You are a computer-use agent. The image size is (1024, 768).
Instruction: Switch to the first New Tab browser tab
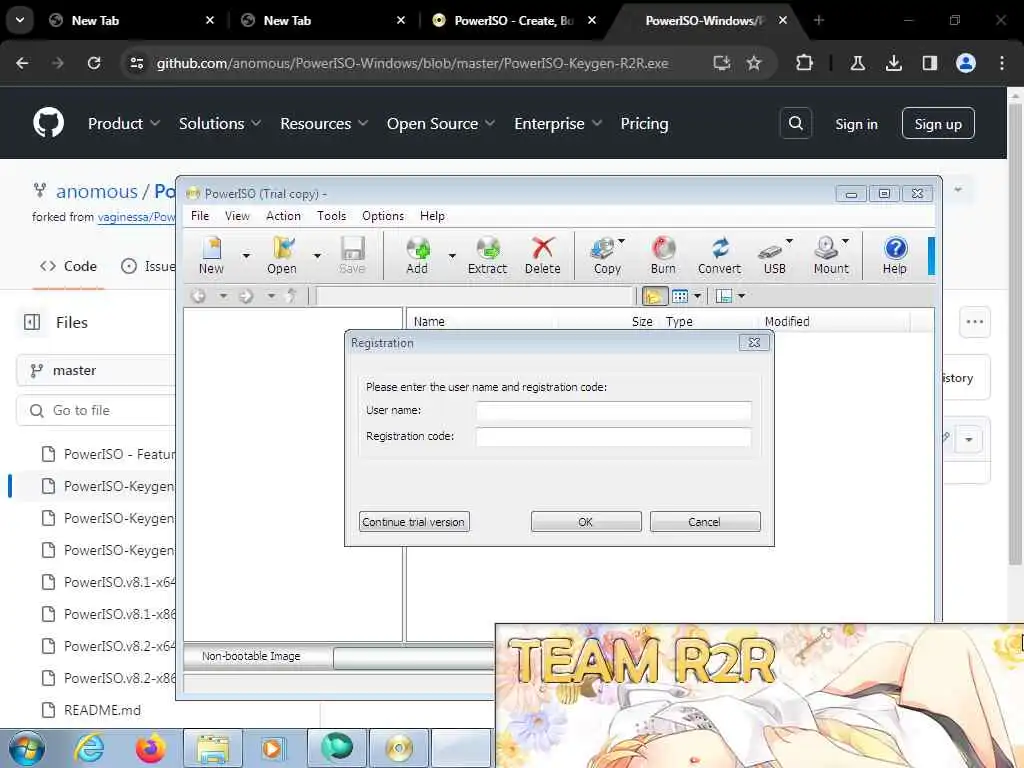click(131, 20)
